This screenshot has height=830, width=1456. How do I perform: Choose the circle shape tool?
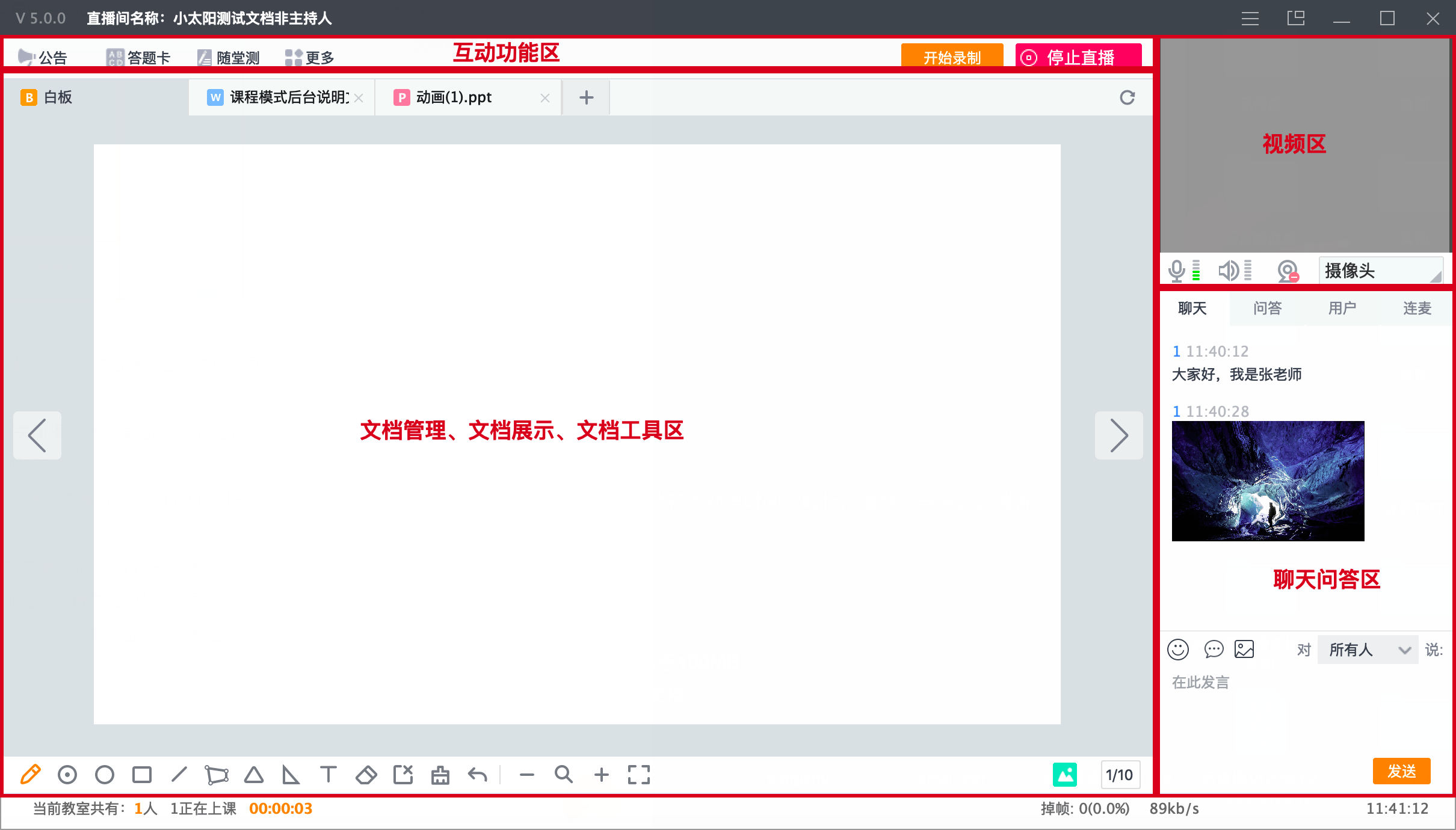point(105,775)
